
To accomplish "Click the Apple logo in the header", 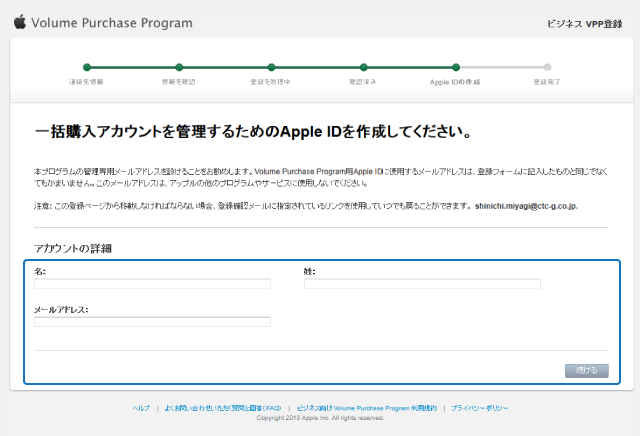I will pyautogui.click(x=18, y=21).
